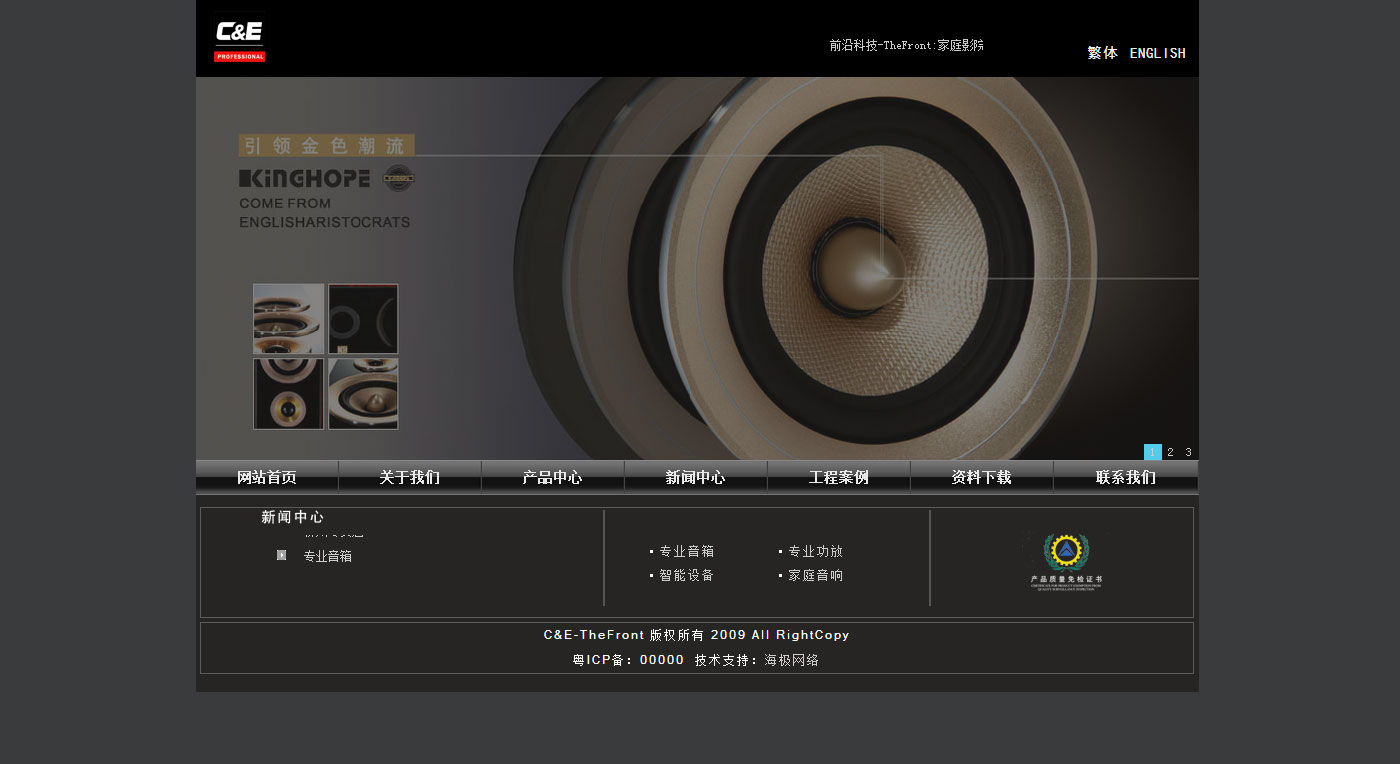Open the 智能设备 product category link
The image size is (1400, 764).
(x=687, y=575)
